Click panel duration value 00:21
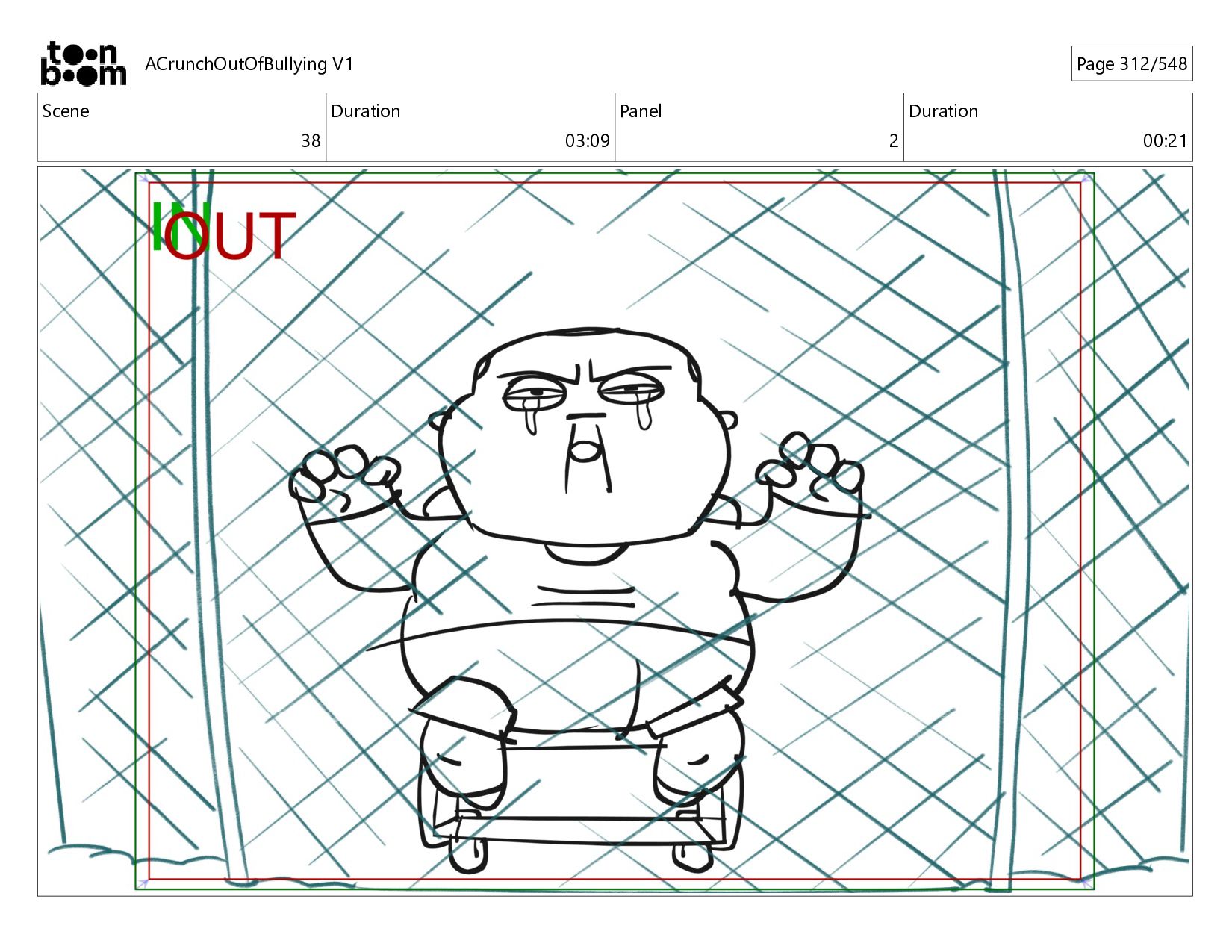The image size is (1232, 952). [x=1165, y=140]
